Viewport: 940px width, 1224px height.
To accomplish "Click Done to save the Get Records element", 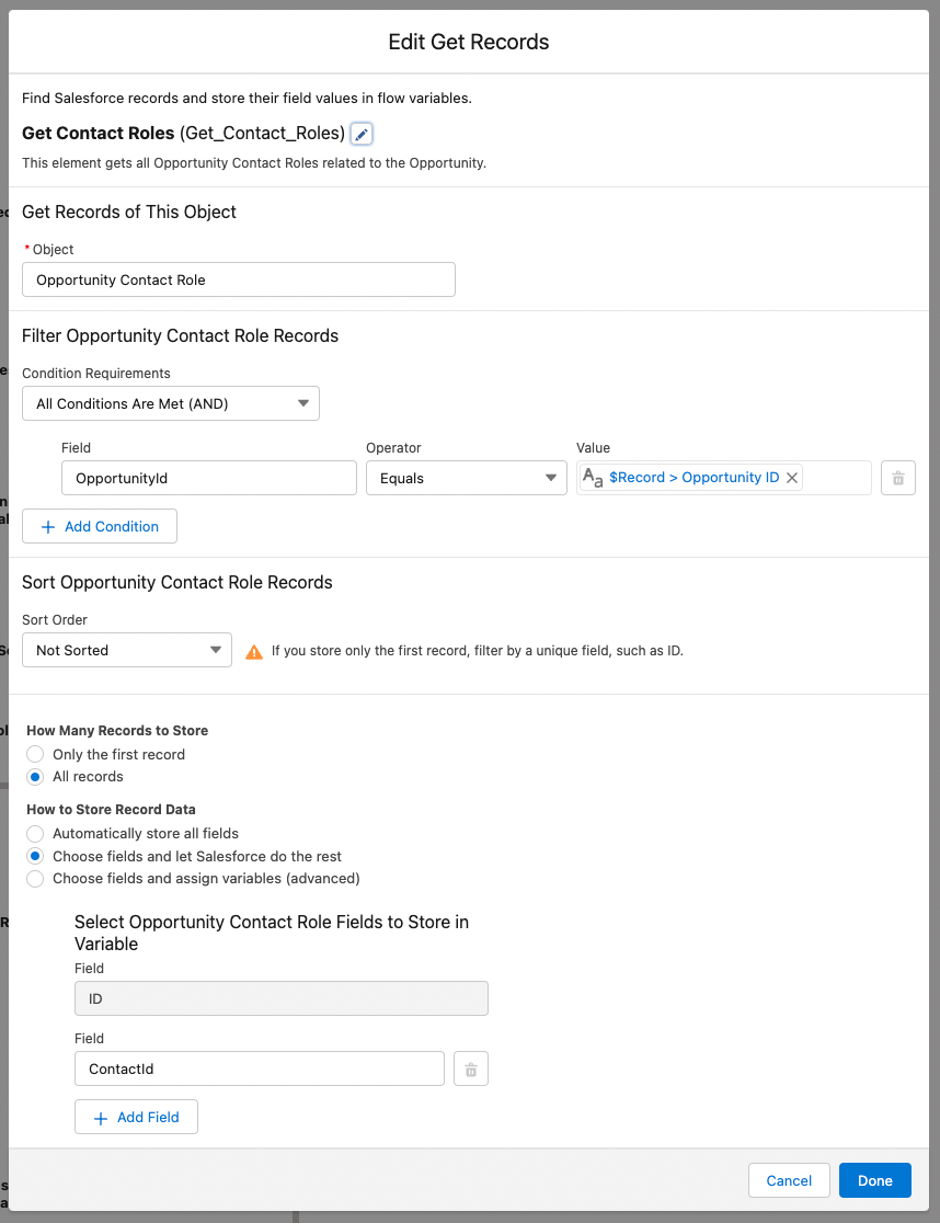I will [875, 1180].
